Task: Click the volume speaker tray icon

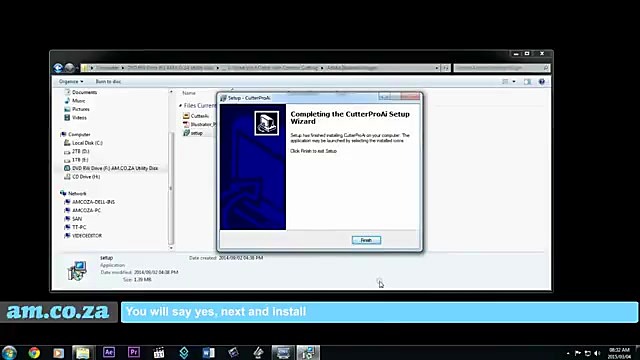Action: point(597,353)
